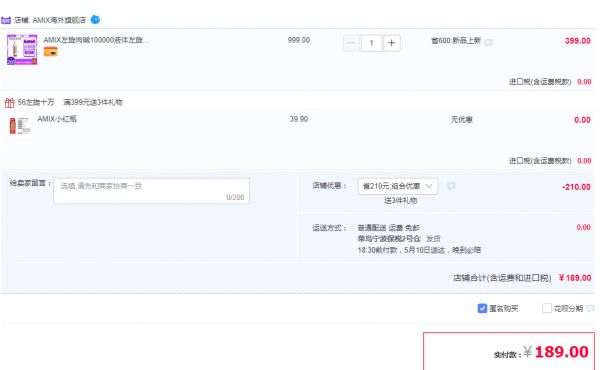Click the large 189.00 payable amount
Image resolution: width=600 pixels, height=370 pixels.
click(561, 352)
